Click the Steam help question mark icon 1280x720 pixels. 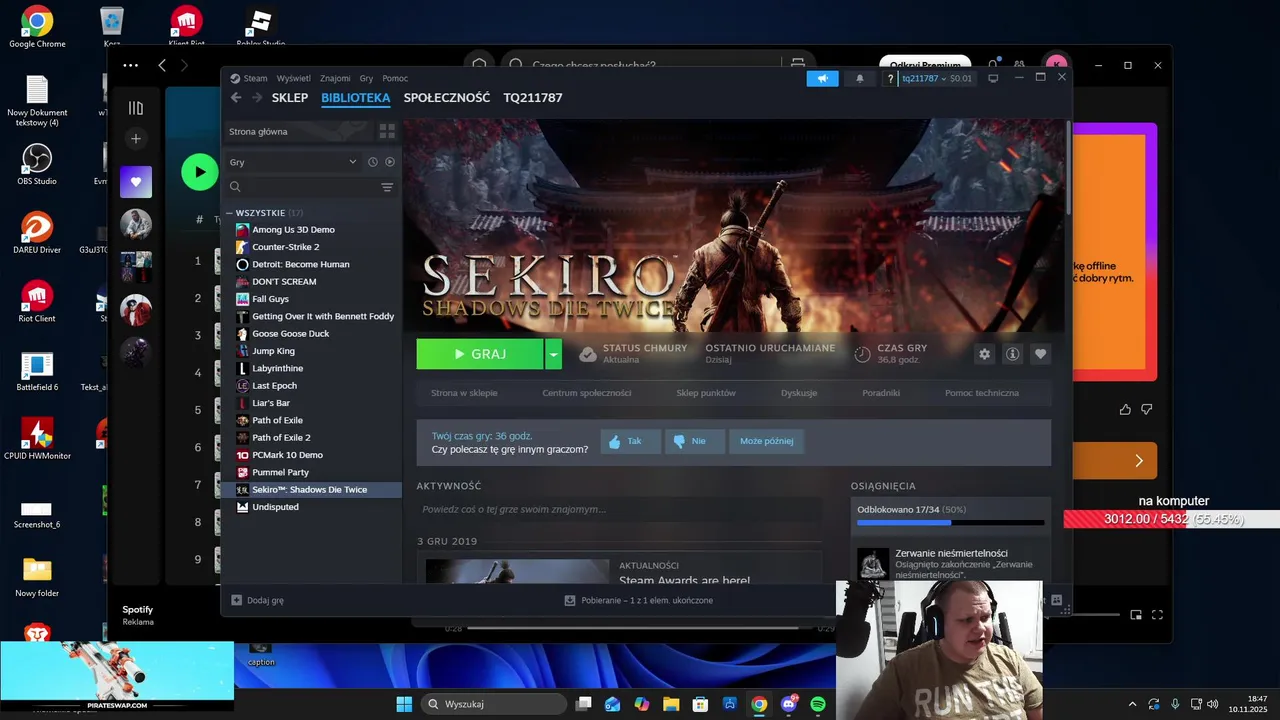(890, 78)
